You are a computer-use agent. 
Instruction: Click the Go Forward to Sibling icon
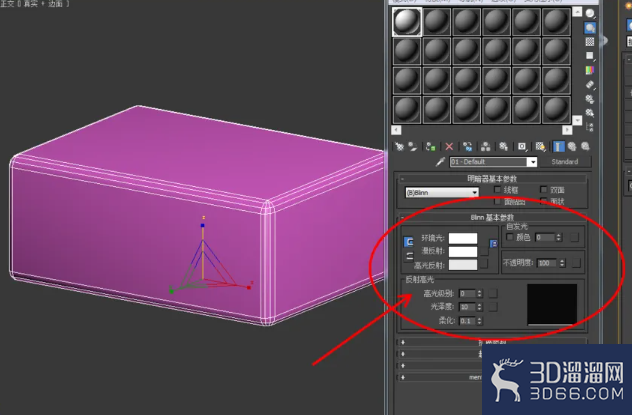[585, 147]
